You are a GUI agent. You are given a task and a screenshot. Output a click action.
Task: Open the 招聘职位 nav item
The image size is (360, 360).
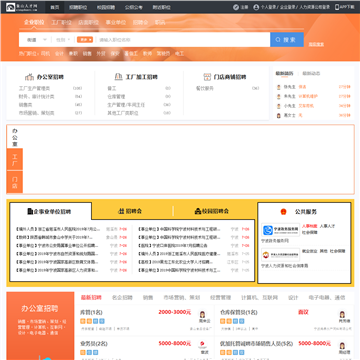pyautogui.click(x=77, y=7)
